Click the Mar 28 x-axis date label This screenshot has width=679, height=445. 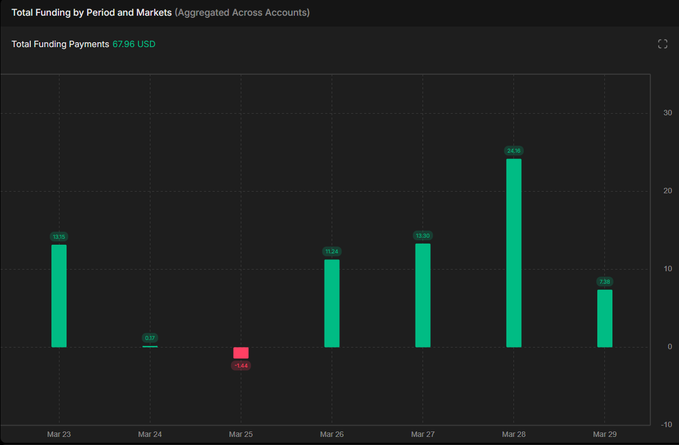(514, 435)
